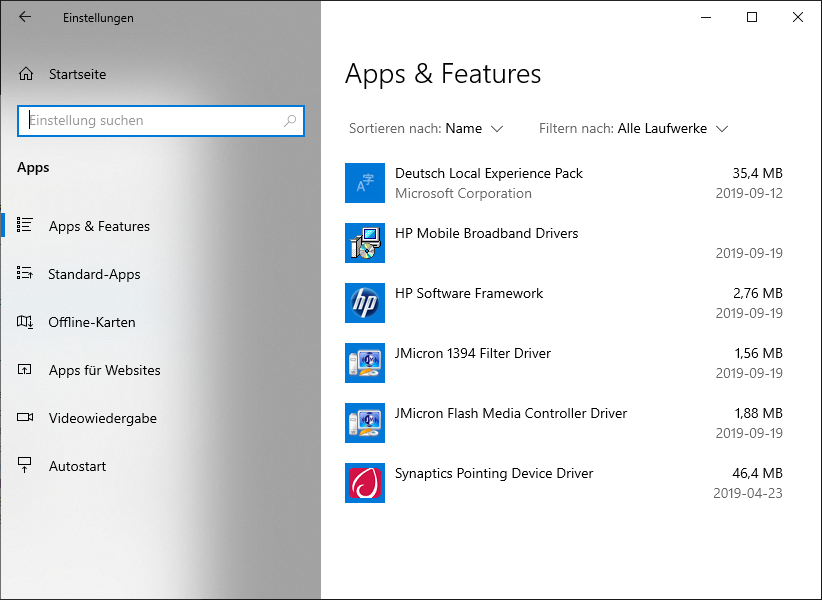The width and height of the screenshot is (822, 600).
Task: Click the Synaptics Pointing Device Driver icon
Action: [365, 483]
